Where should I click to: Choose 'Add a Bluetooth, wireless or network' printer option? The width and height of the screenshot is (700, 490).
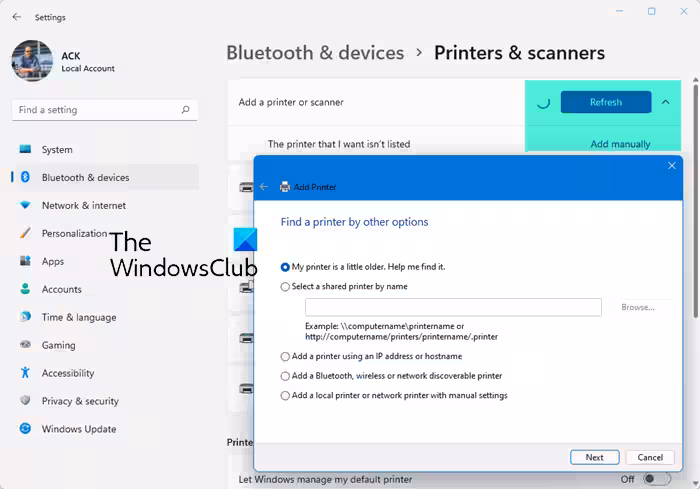point(285,376)
